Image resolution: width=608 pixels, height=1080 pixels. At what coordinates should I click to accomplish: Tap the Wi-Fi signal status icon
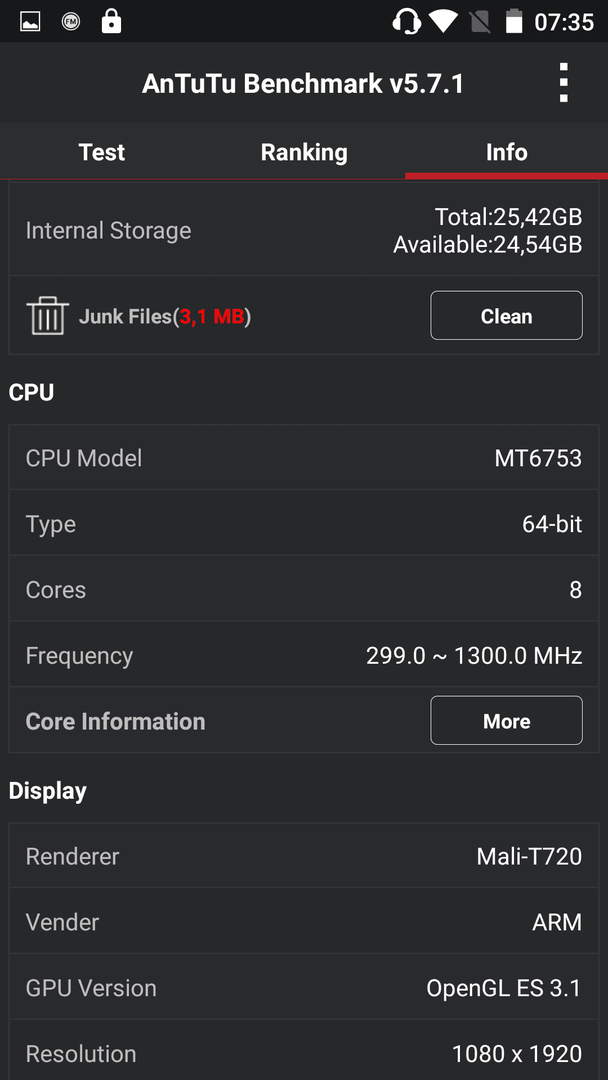[x=443, y=21]
